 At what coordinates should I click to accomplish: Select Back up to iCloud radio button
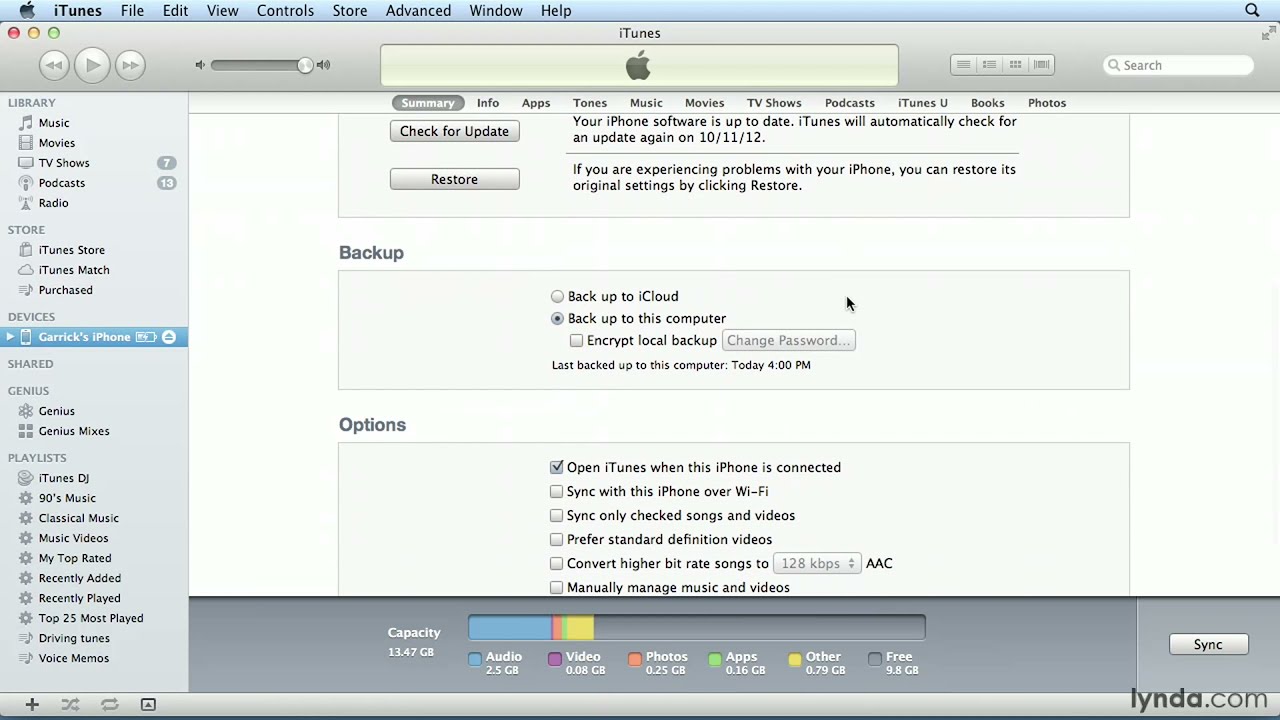click(x=557, y=296)
